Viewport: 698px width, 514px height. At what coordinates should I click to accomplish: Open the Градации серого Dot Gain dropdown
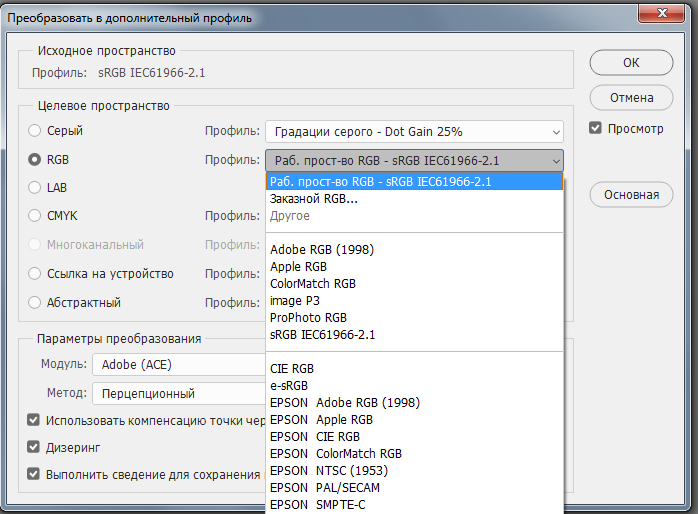point(414,132)
